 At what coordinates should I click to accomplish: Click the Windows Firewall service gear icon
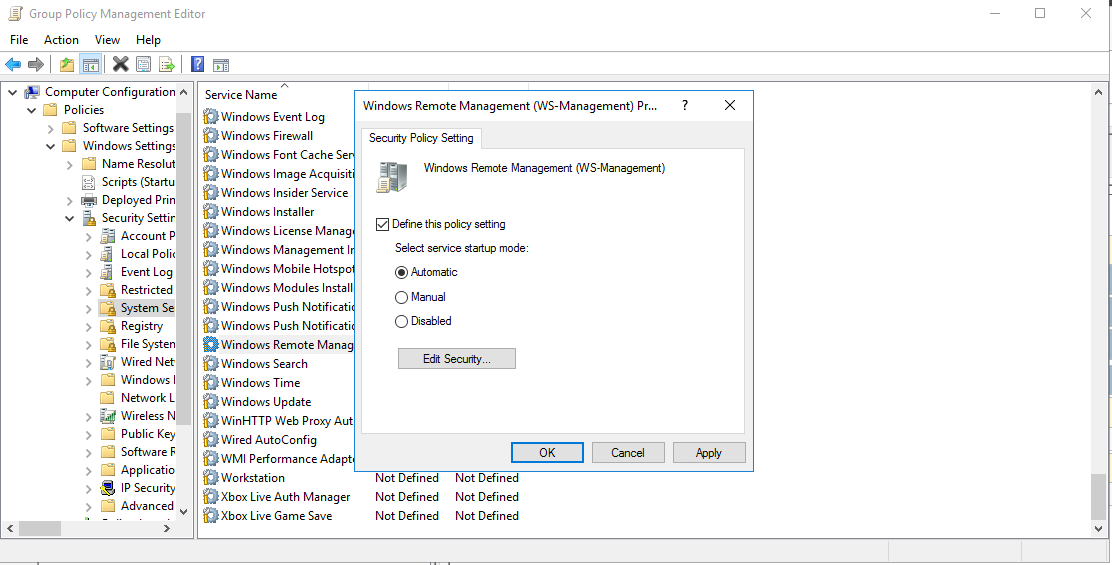211,135
